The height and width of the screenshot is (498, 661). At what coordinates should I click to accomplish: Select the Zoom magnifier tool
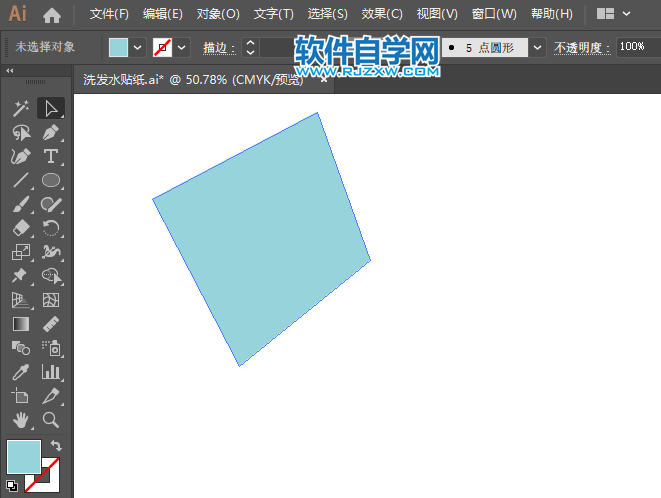click(51, 420)
